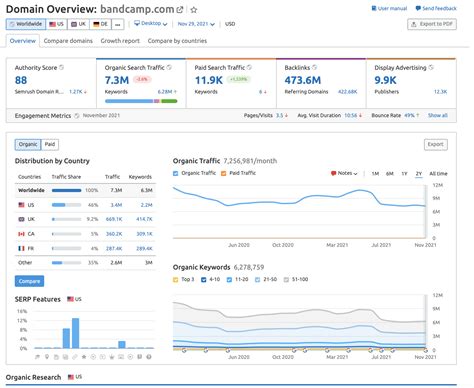Image resolution: width=474 pixels, height=388 pixels.
Task: Click the Engagement Metrics info icon
Action: tap(77, 116)
